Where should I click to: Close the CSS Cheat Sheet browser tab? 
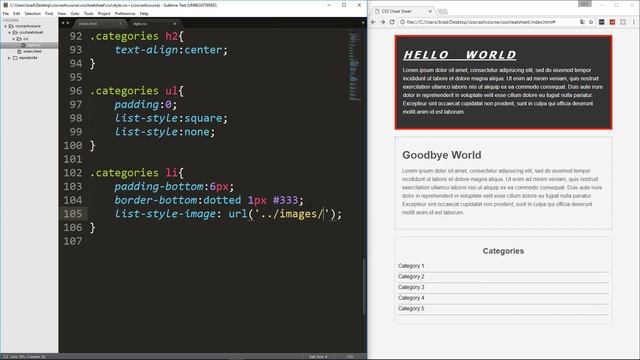click(x=430, y=11)
